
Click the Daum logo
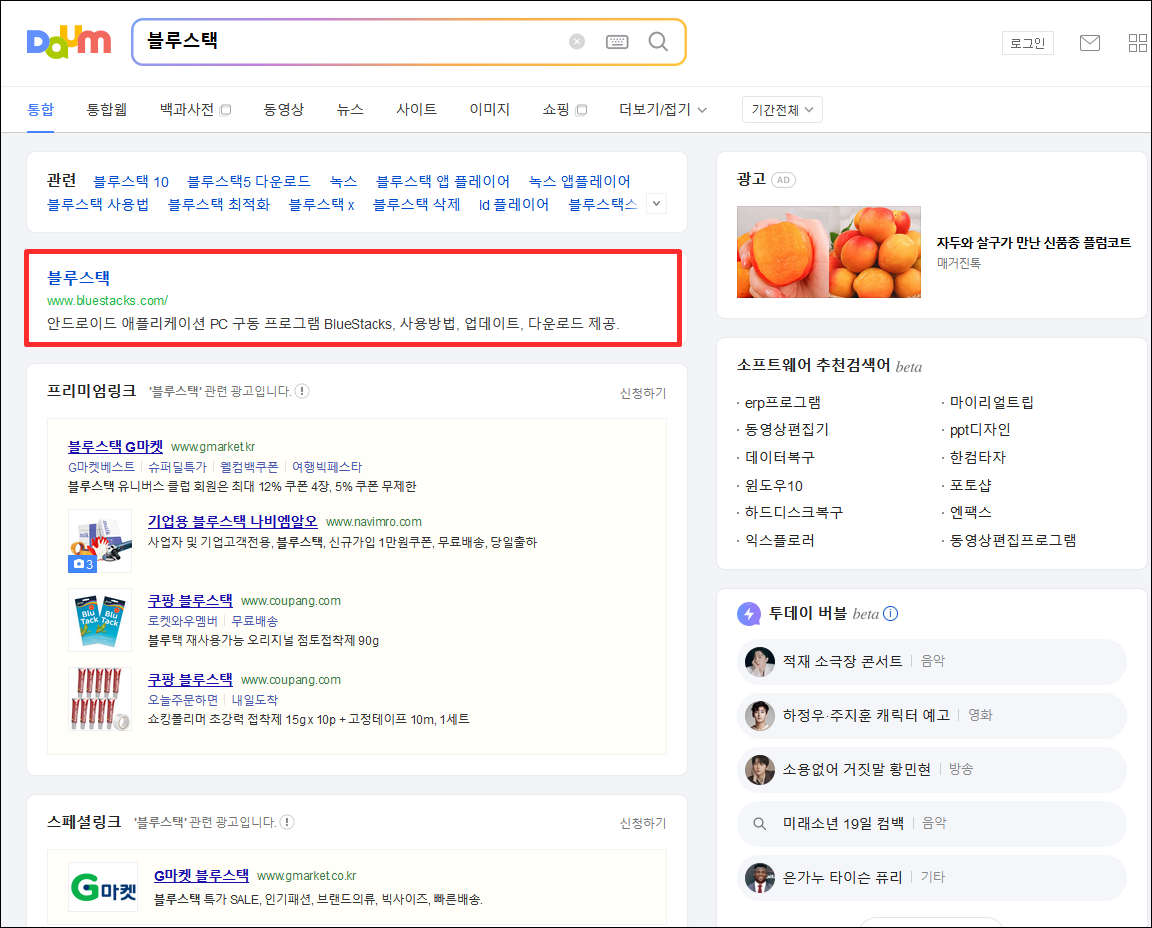pyautogui.click(x=68, y=42)
